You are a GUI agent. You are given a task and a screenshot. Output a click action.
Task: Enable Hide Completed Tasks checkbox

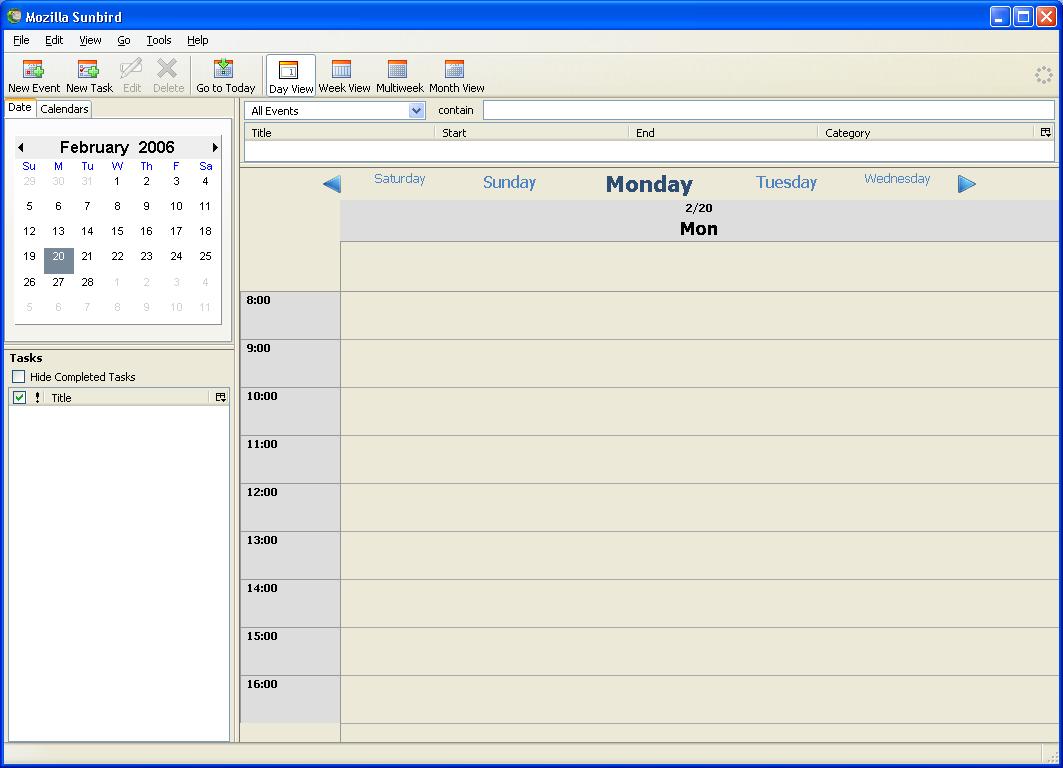tap(19, 377)
